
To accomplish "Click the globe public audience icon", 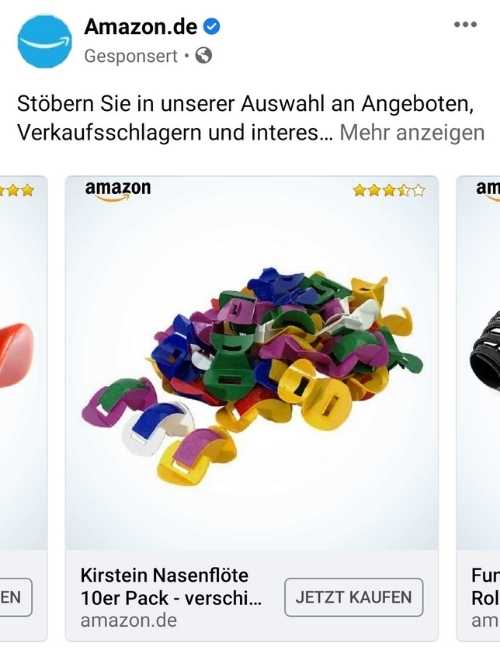I will [204, 56].
